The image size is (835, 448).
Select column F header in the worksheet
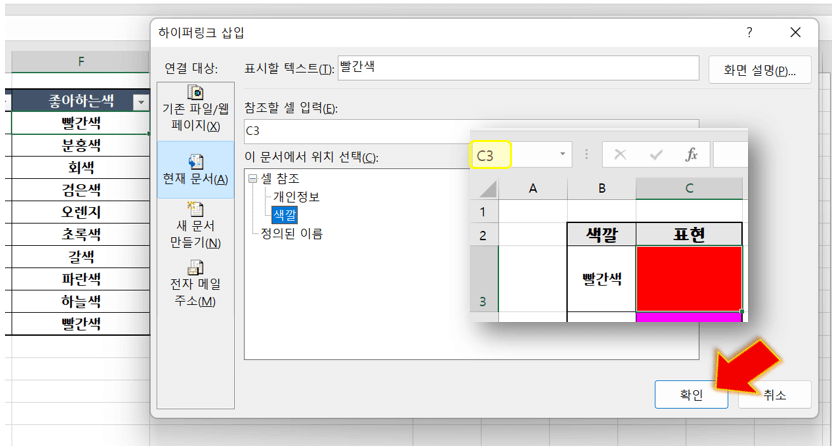pos(80,62)
